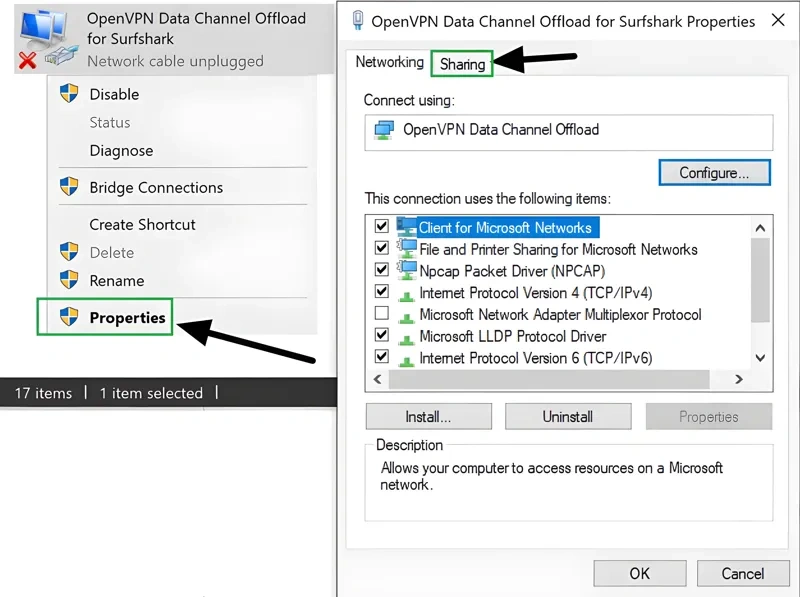
Task: Select Microsoft Network Adapter Multiplexor Protocol row
Action: tap(560, 315)
